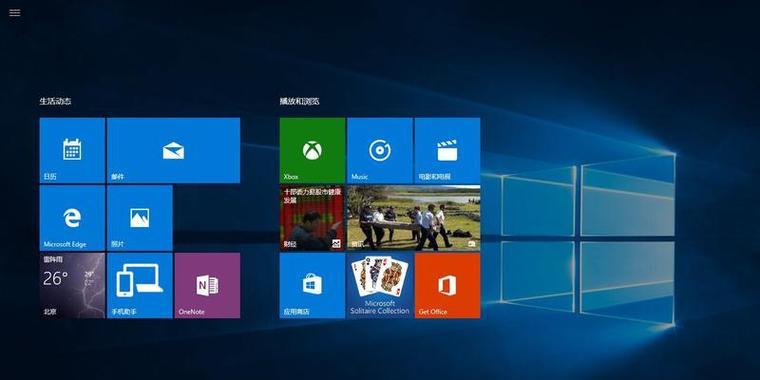
Task: Open the Mail tile
Action: 173,150
